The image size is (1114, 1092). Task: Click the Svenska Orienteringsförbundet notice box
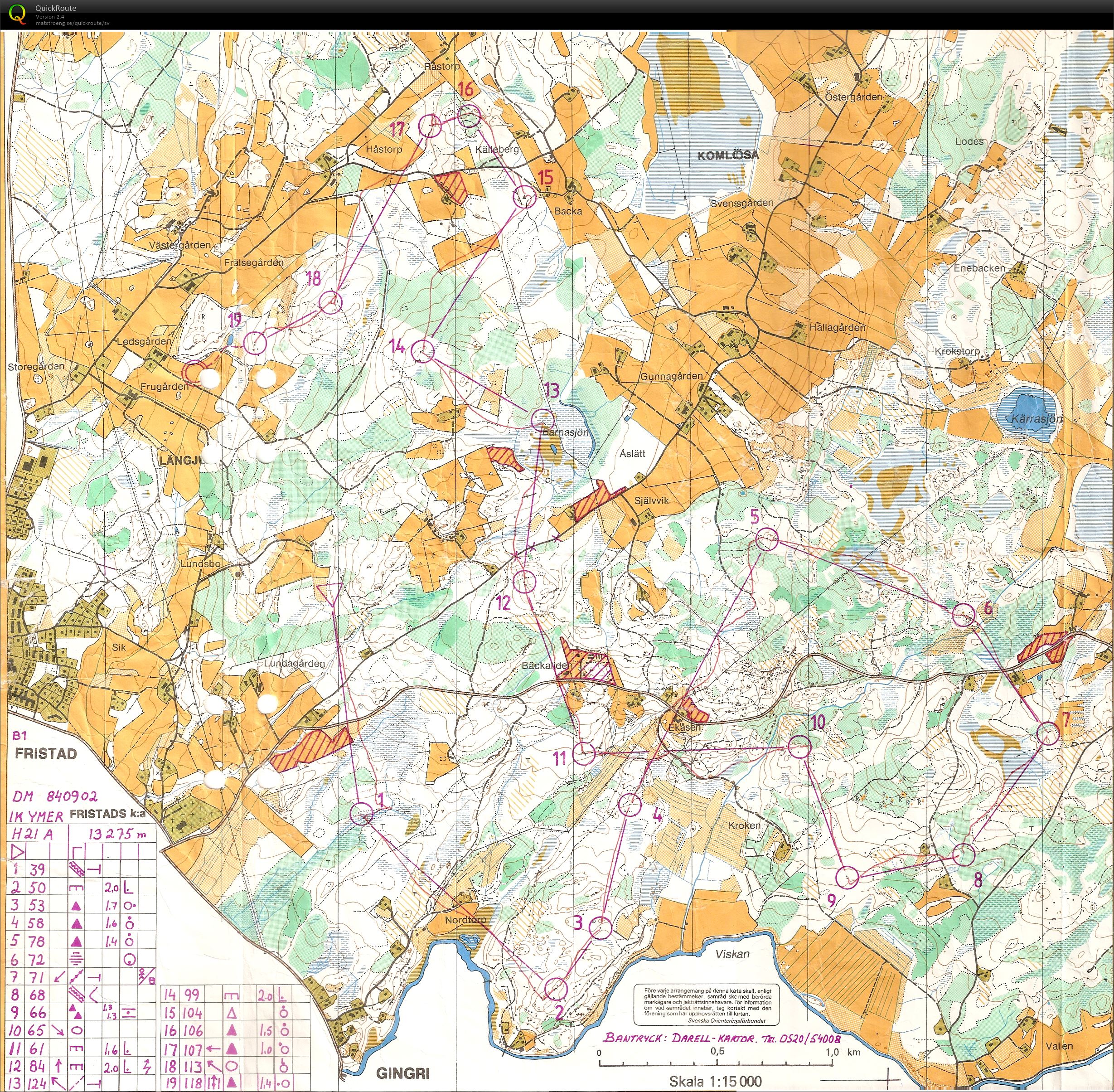tap(707, 1005)
